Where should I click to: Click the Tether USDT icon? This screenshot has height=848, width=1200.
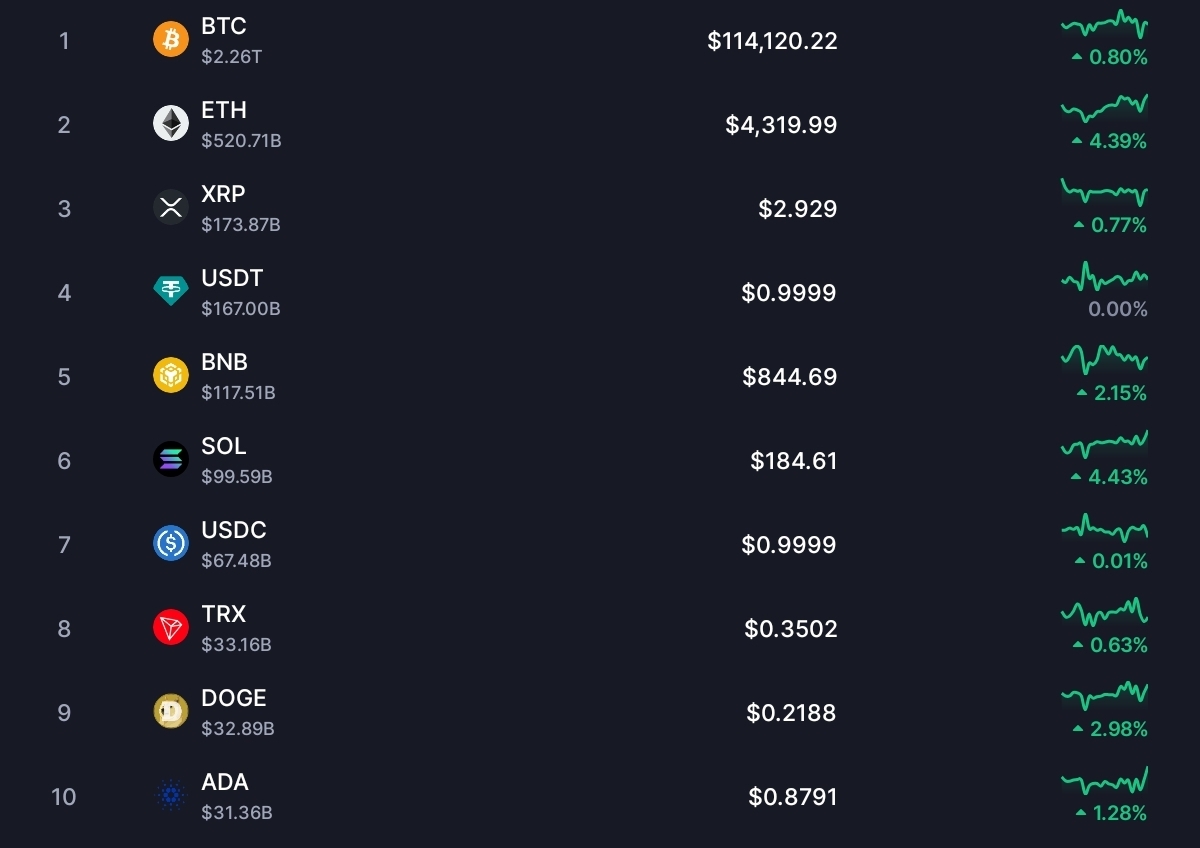[170, 291]
